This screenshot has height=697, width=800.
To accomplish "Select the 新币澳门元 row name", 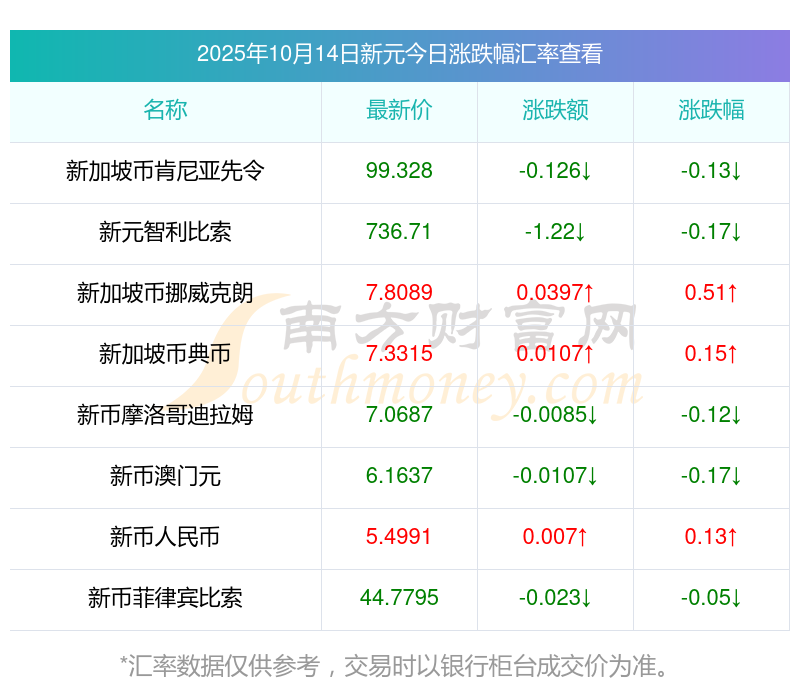I will click(x=165, y=476).
